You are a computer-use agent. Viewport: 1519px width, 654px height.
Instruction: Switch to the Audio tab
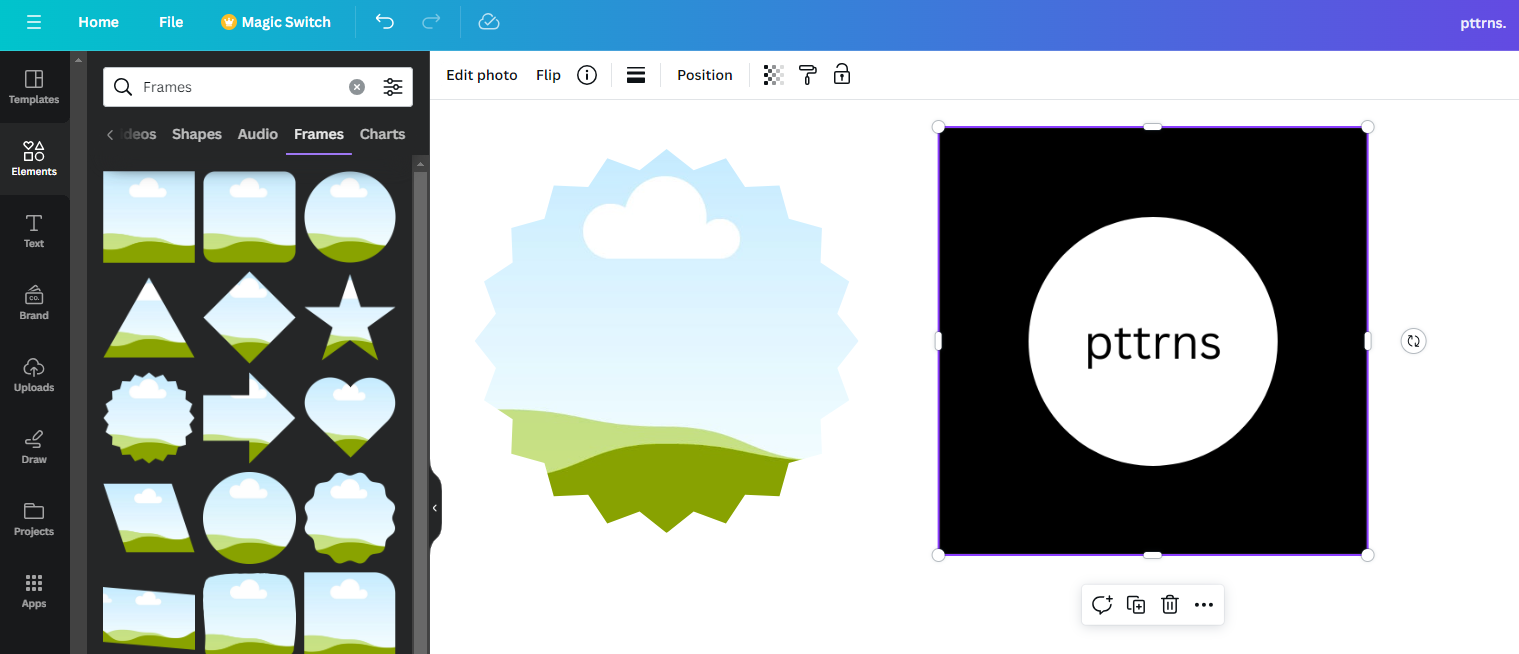(258, 134)
